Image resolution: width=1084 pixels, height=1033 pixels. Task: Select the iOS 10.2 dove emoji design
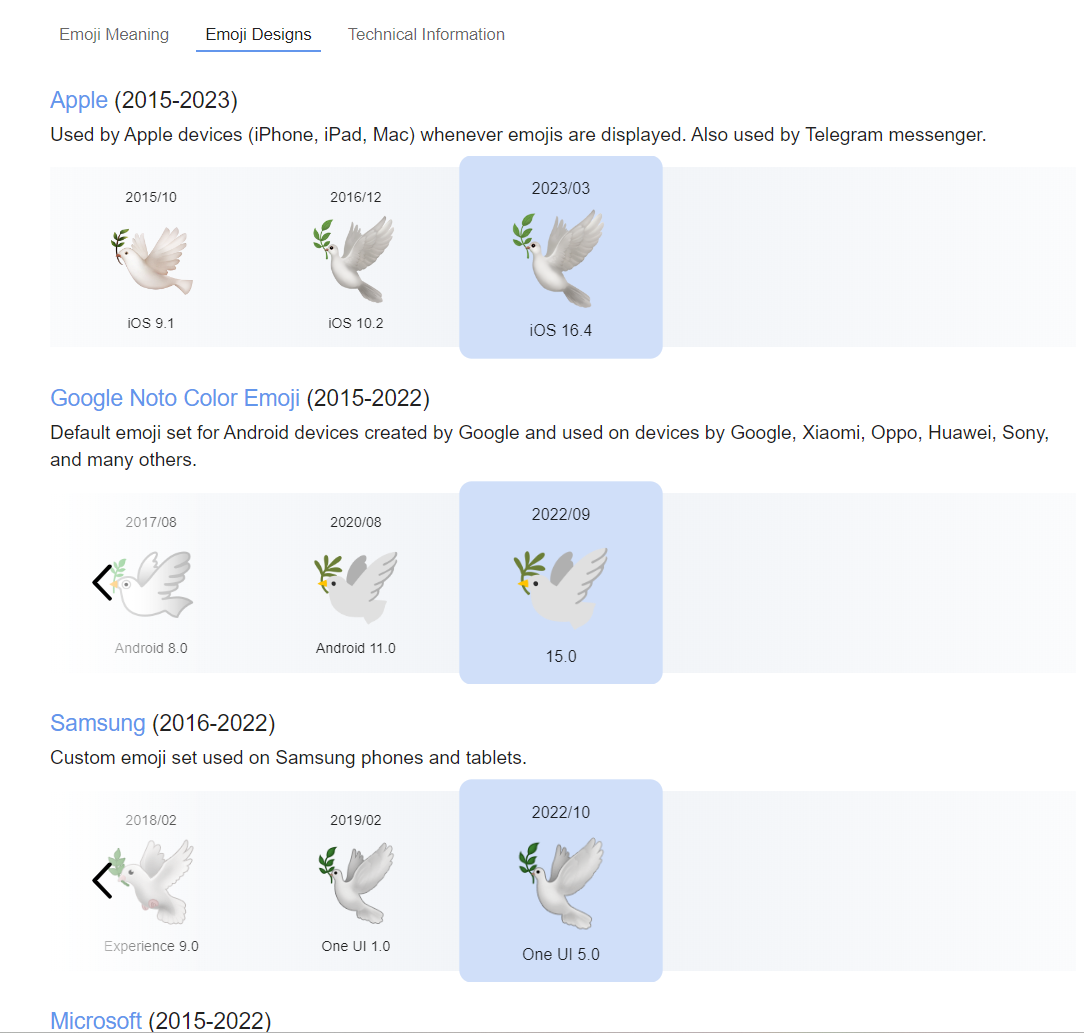coord(355,260)
